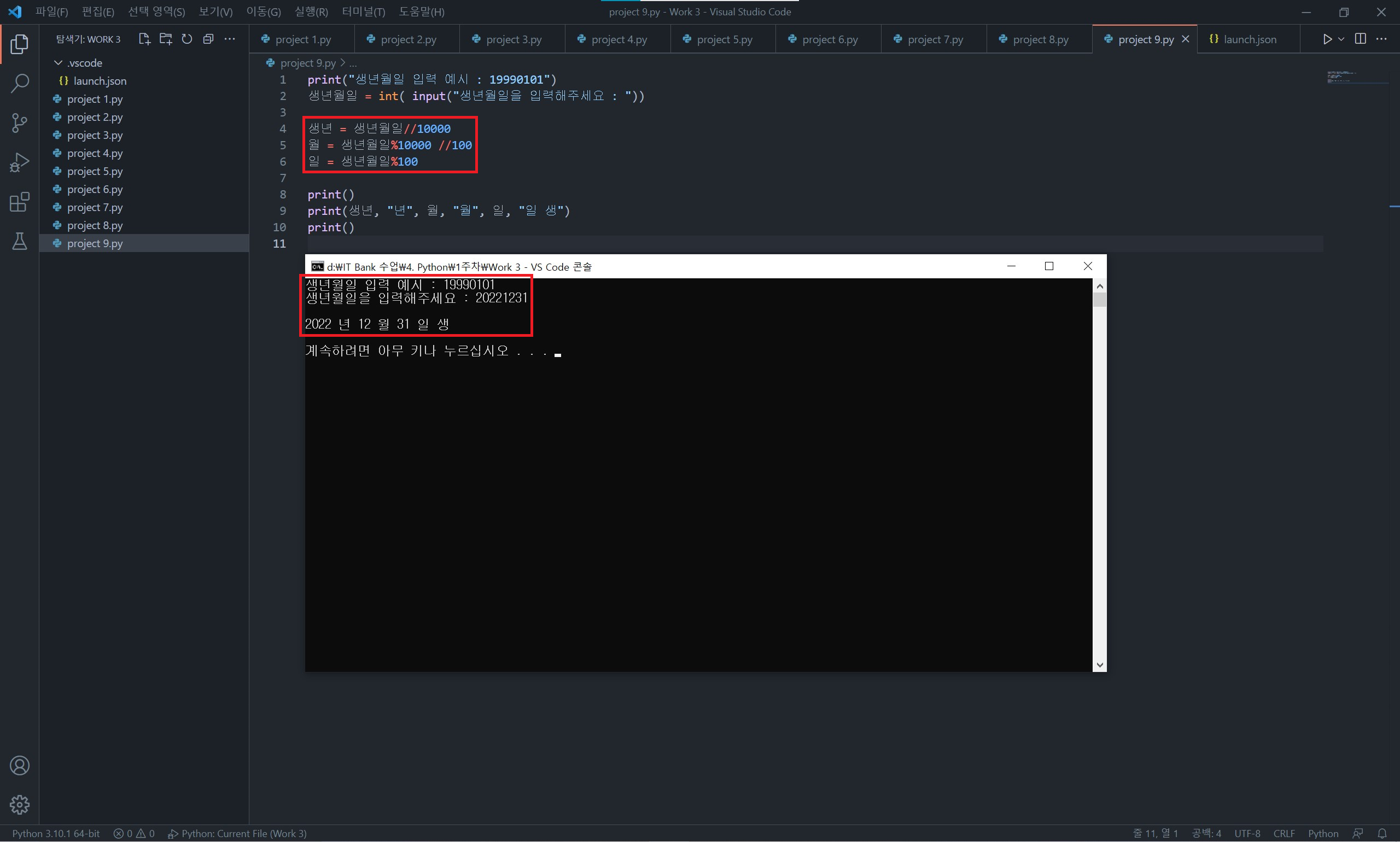The width and height of the screenshot is (1400, 842).
Task: Collapse all folders in explorer
Action: (208, 39)
